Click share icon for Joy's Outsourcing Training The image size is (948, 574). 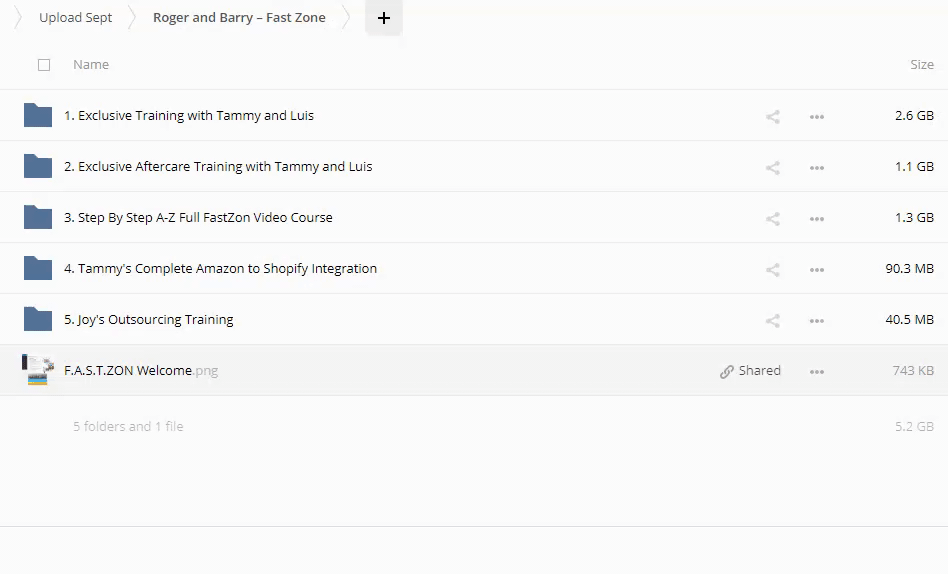point(772,320)
